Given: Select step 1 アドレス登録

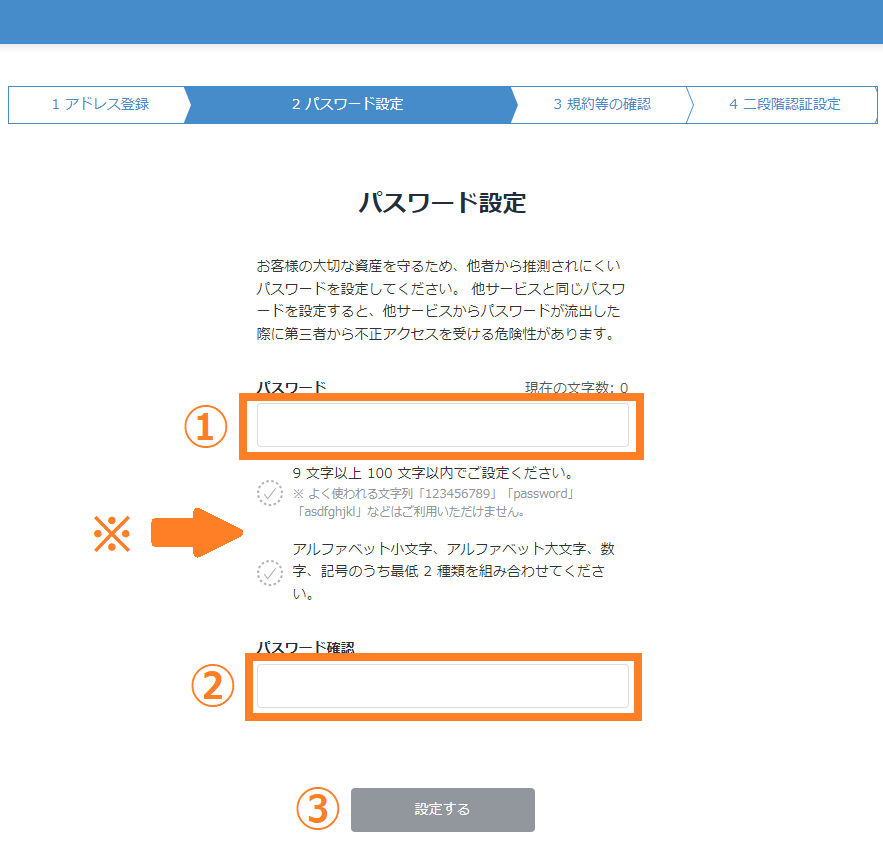Looking at the screenshot, I should (100, 105).
